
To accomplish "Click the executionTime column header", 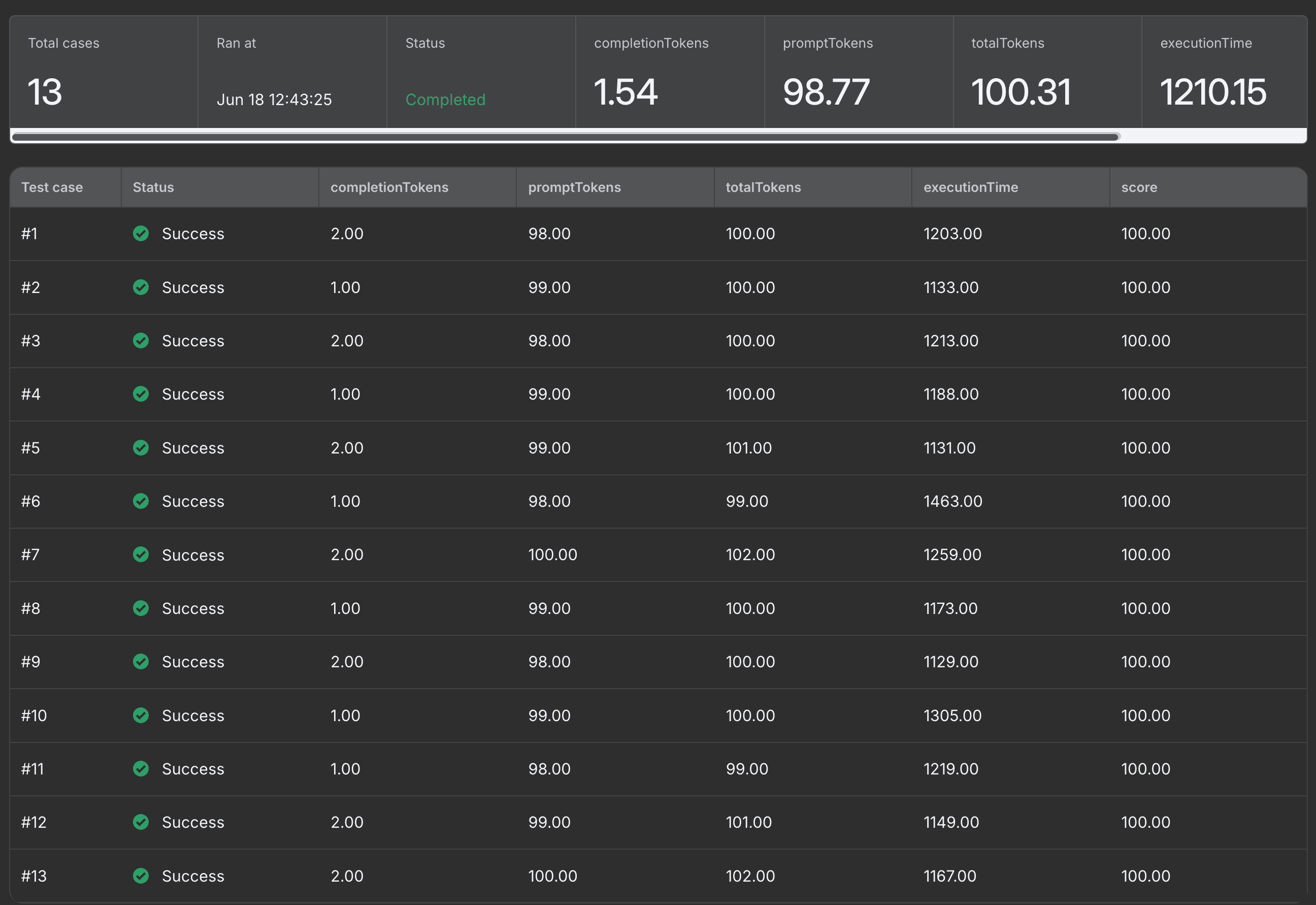I will click(971, 187).
